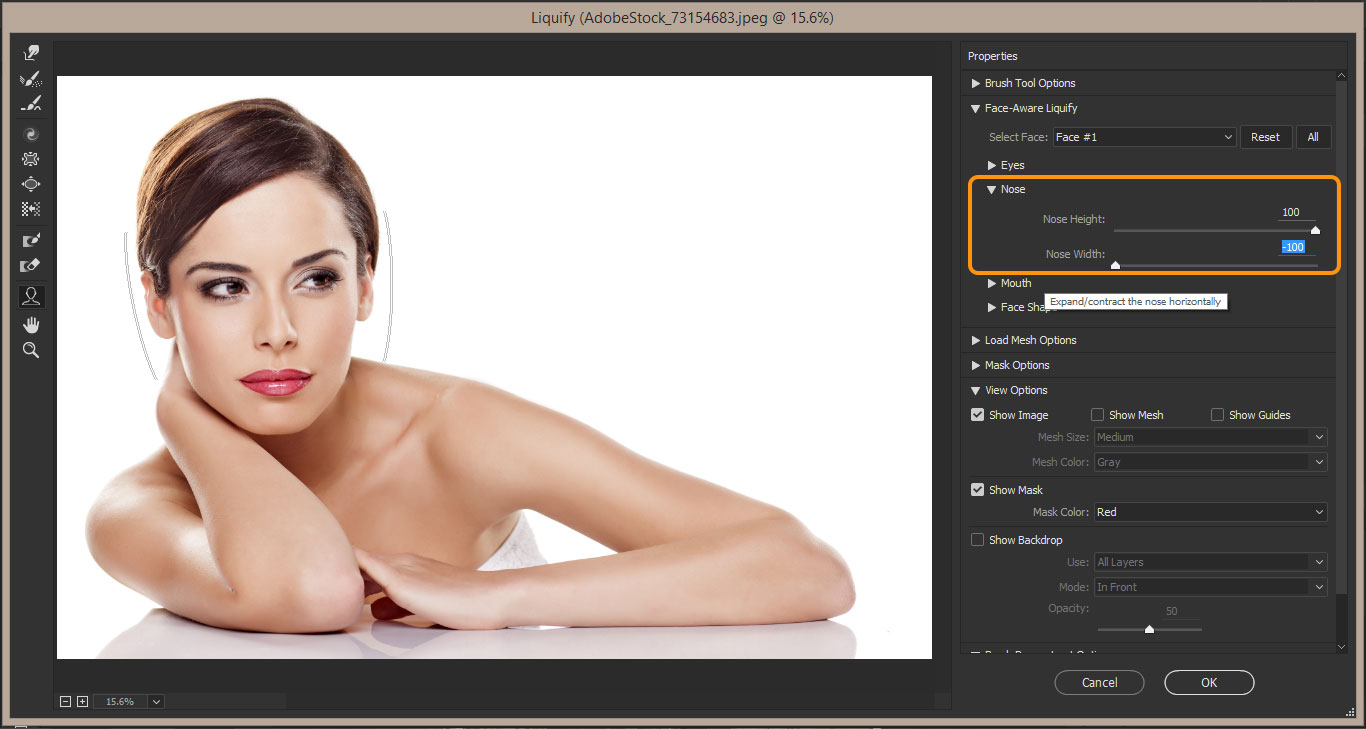Enable the Show Guides checkbox
1366x729 pixels.
point(1217,415)
